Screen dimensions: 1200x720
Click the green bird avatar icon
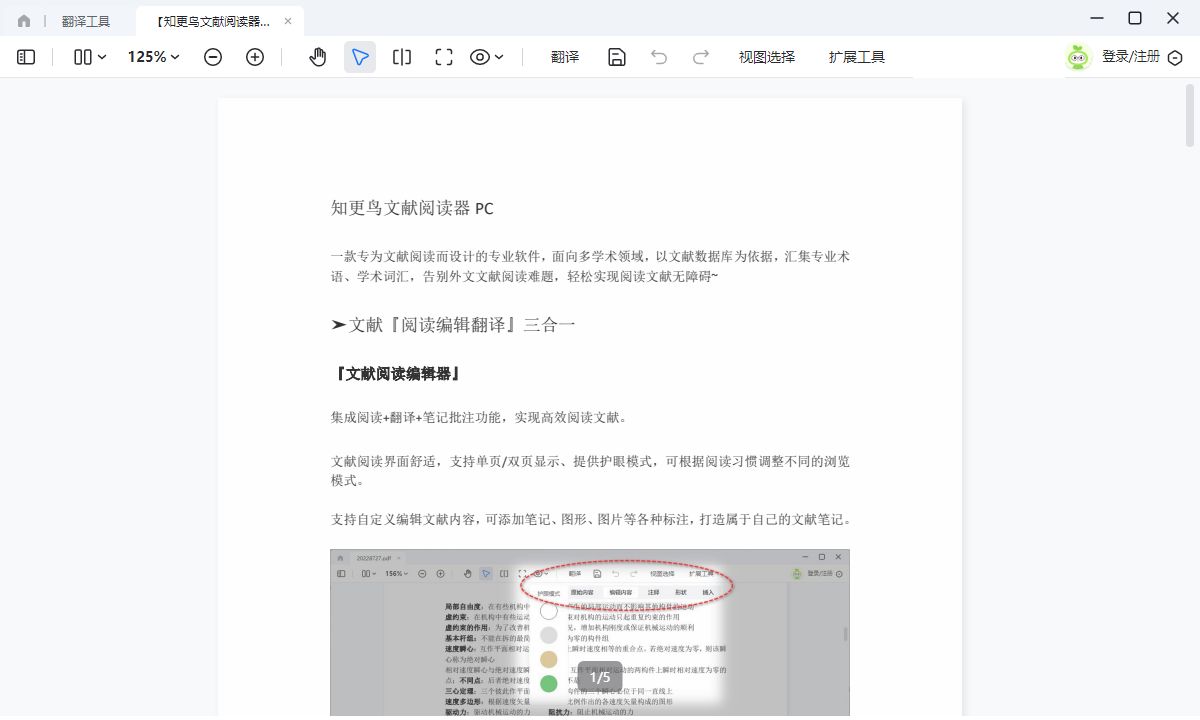point(1078,57)
